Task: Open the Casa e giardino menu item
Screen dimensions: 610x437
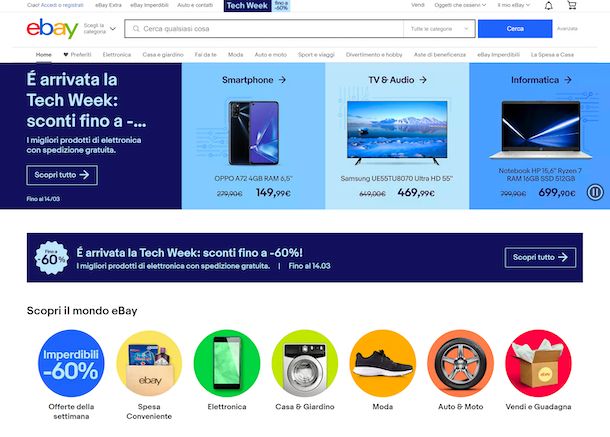Action: pos(163,55)
